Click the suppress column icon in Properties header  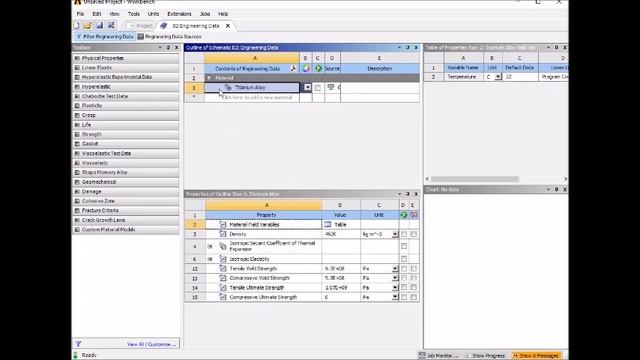tap(404, 215)
